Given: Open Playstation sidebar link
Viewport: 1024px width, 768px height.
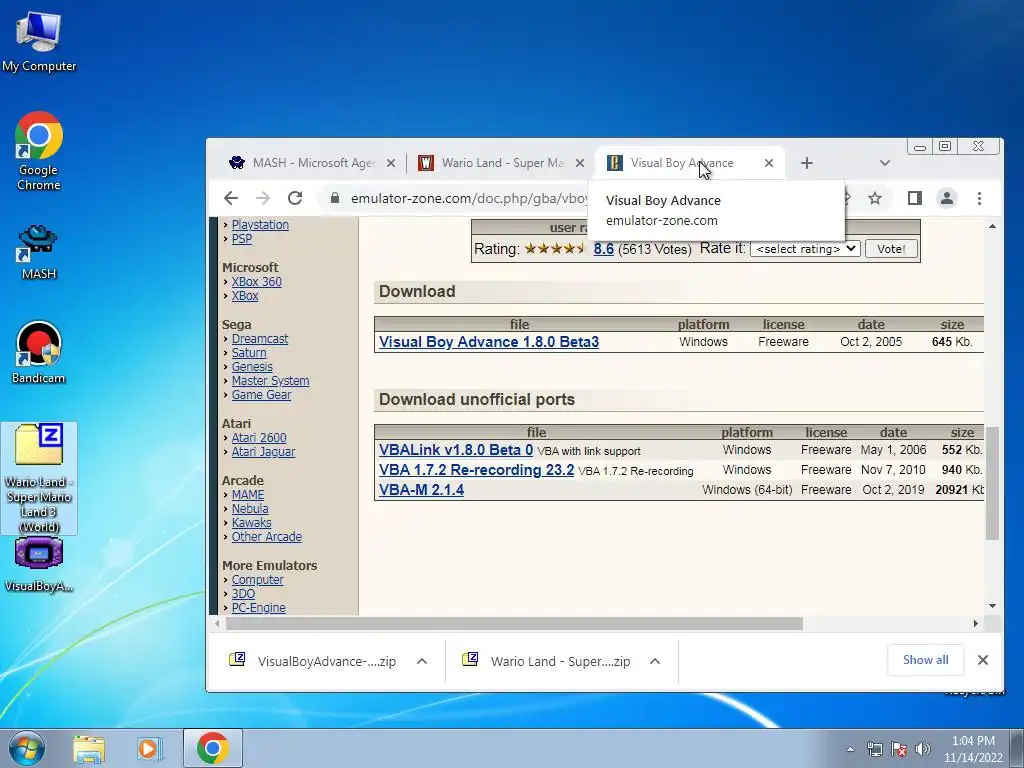Looking at the screenshot, I should coord(260,225).
